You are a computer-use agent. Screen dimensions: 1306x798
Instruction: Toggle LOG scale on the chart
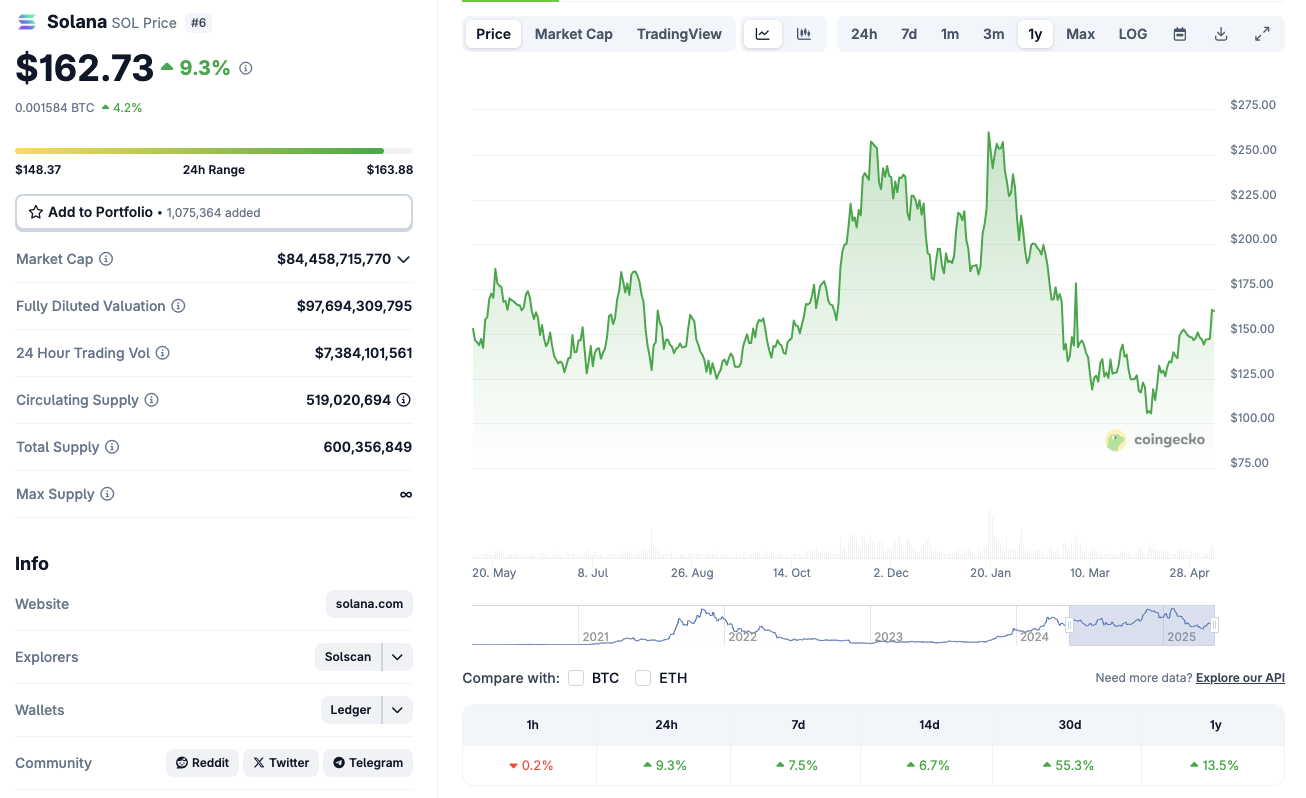tap(1132, 33)
